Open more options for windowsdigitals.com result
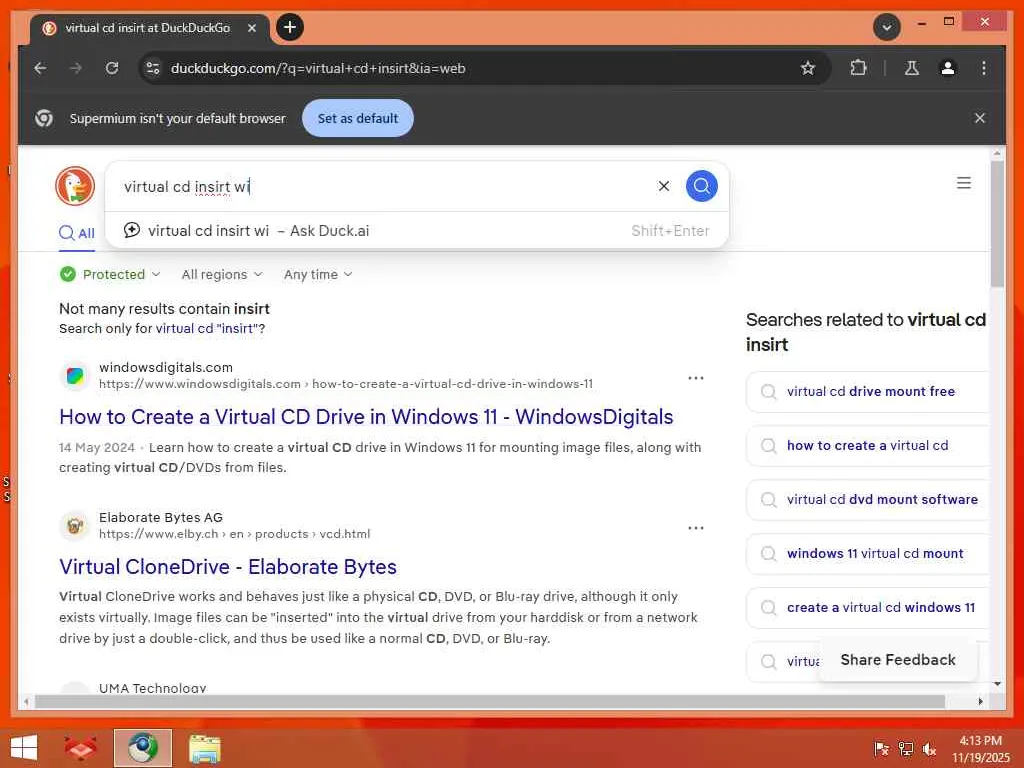 [696, 377]
